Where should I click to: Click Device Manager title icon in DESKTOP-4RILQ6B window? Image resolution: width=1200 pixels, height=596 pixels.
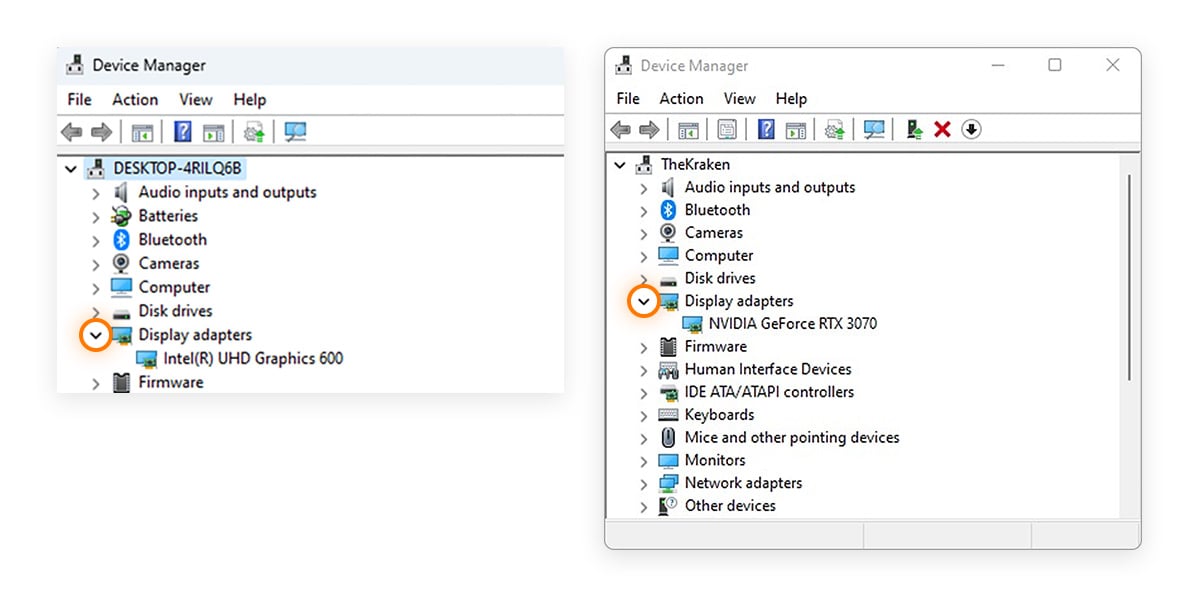click(75, 65)
